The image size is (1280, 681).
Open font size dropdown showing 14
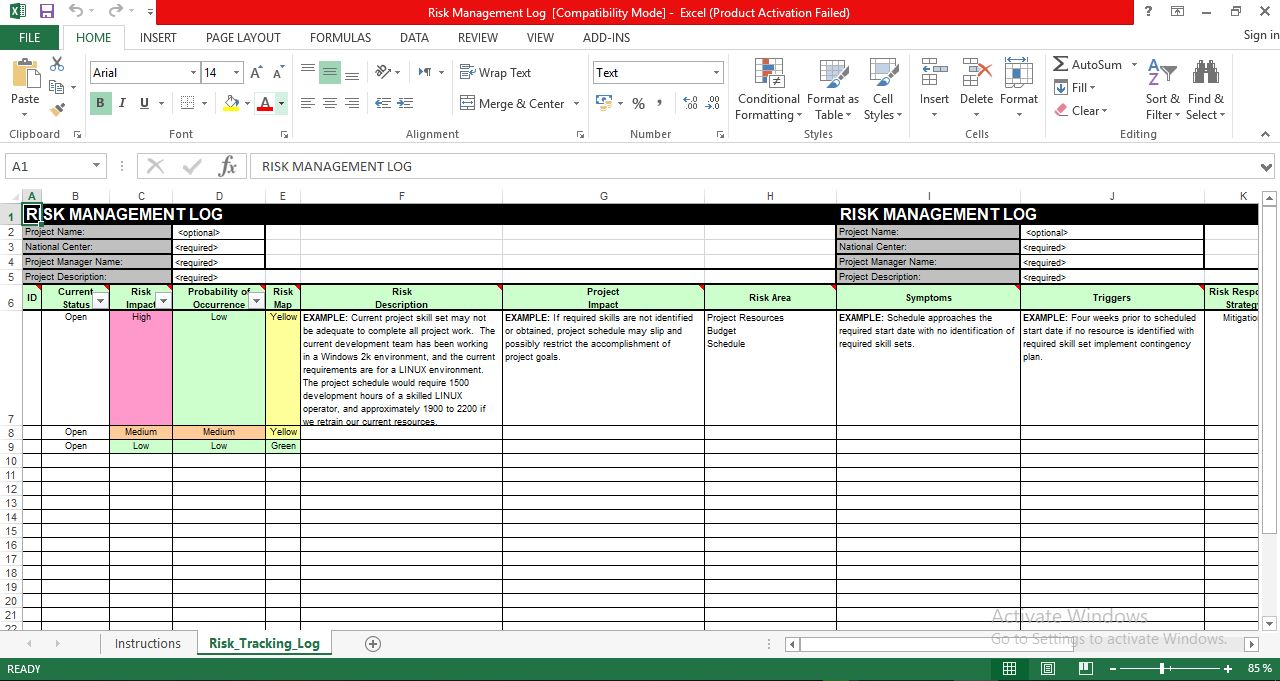[x=236, y=73]
